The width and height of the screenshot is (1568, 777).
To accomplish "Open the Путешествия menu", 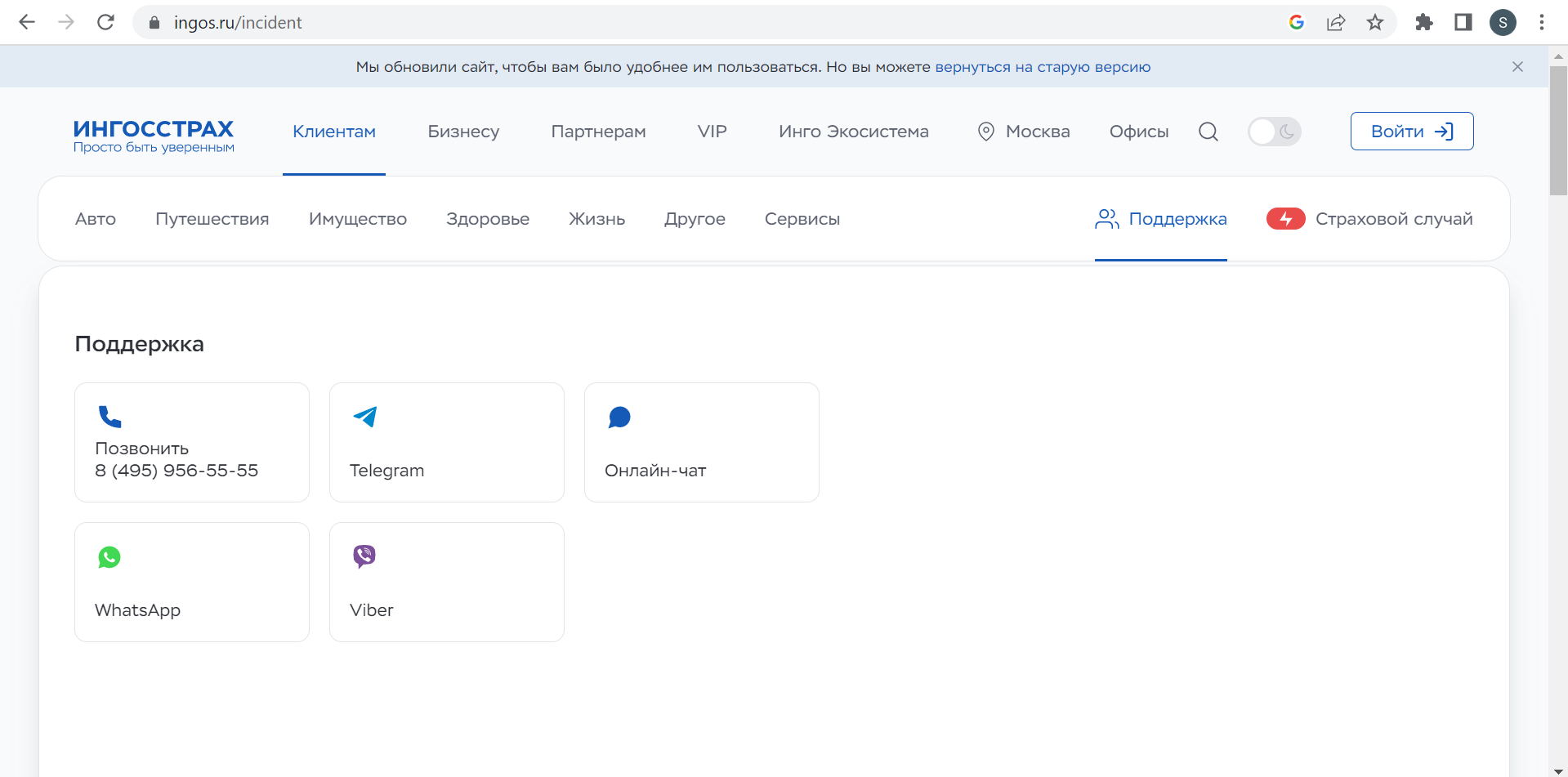I will tap(212, 219).
